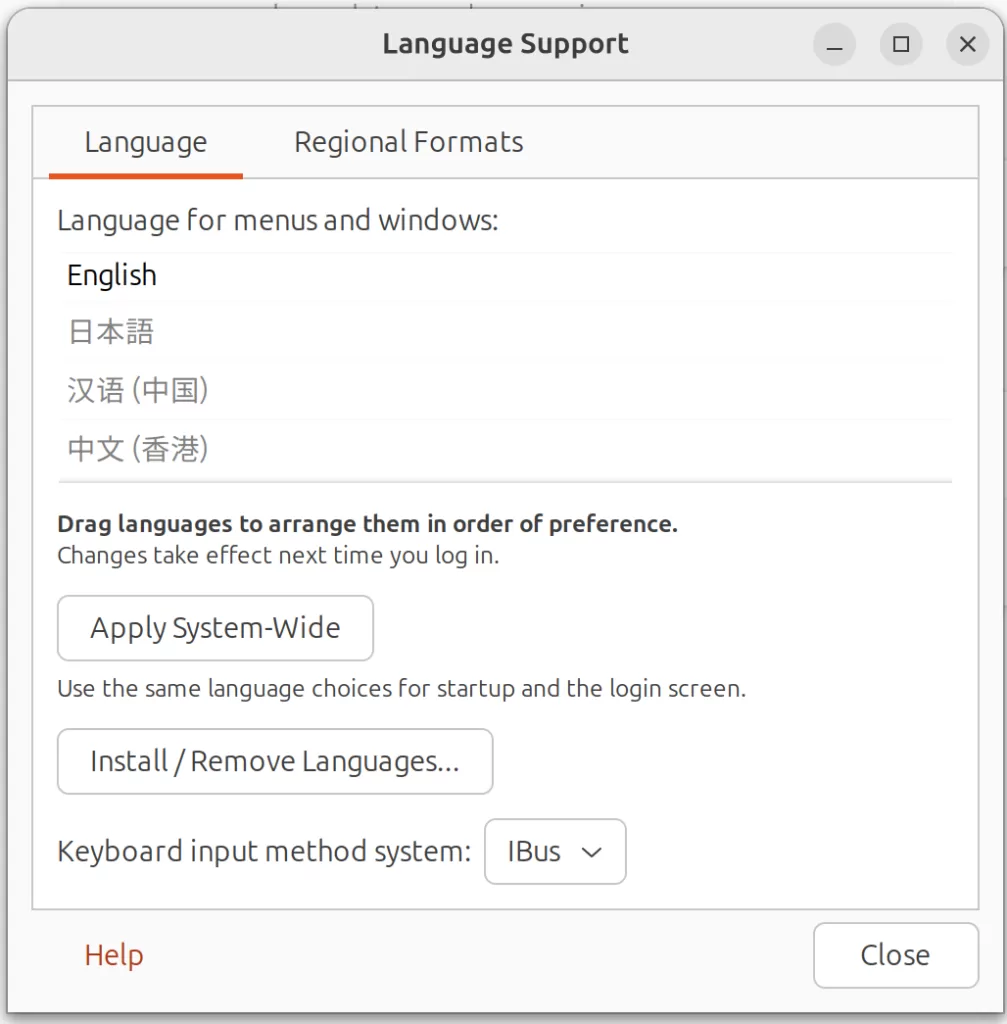Viewport: 1007px width, 1024px height.
Task: Click the chevron arrow beside IBus
Action: [x=592, y=852]
